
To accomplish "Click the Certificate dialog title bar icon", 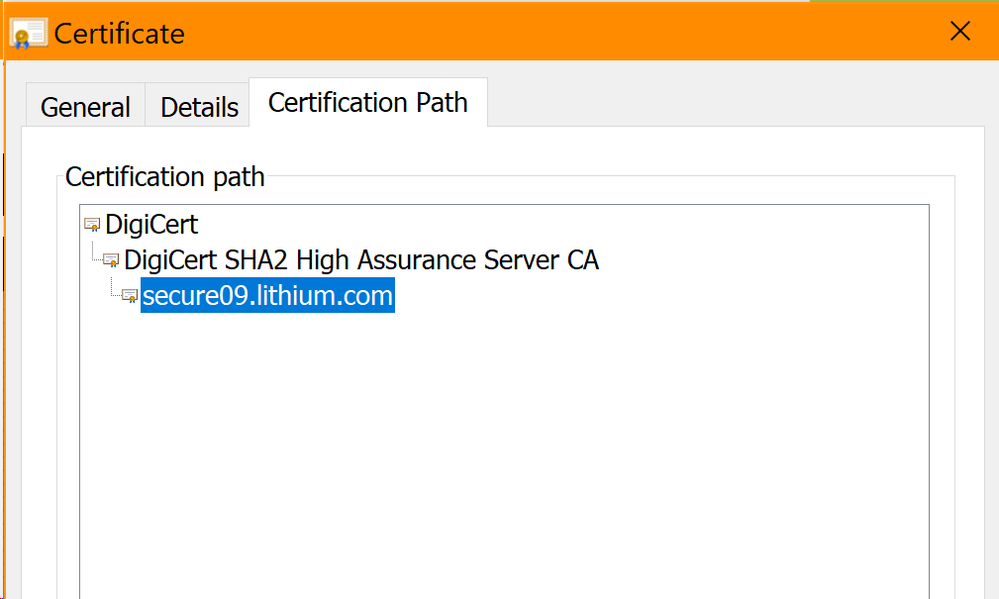I will pos(28,33).
